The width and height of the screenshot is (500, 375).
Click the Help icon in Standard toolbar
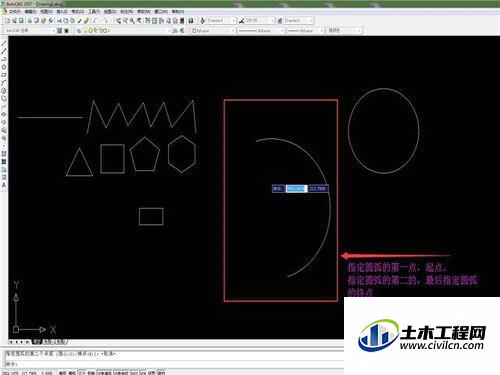coord(191,21)
